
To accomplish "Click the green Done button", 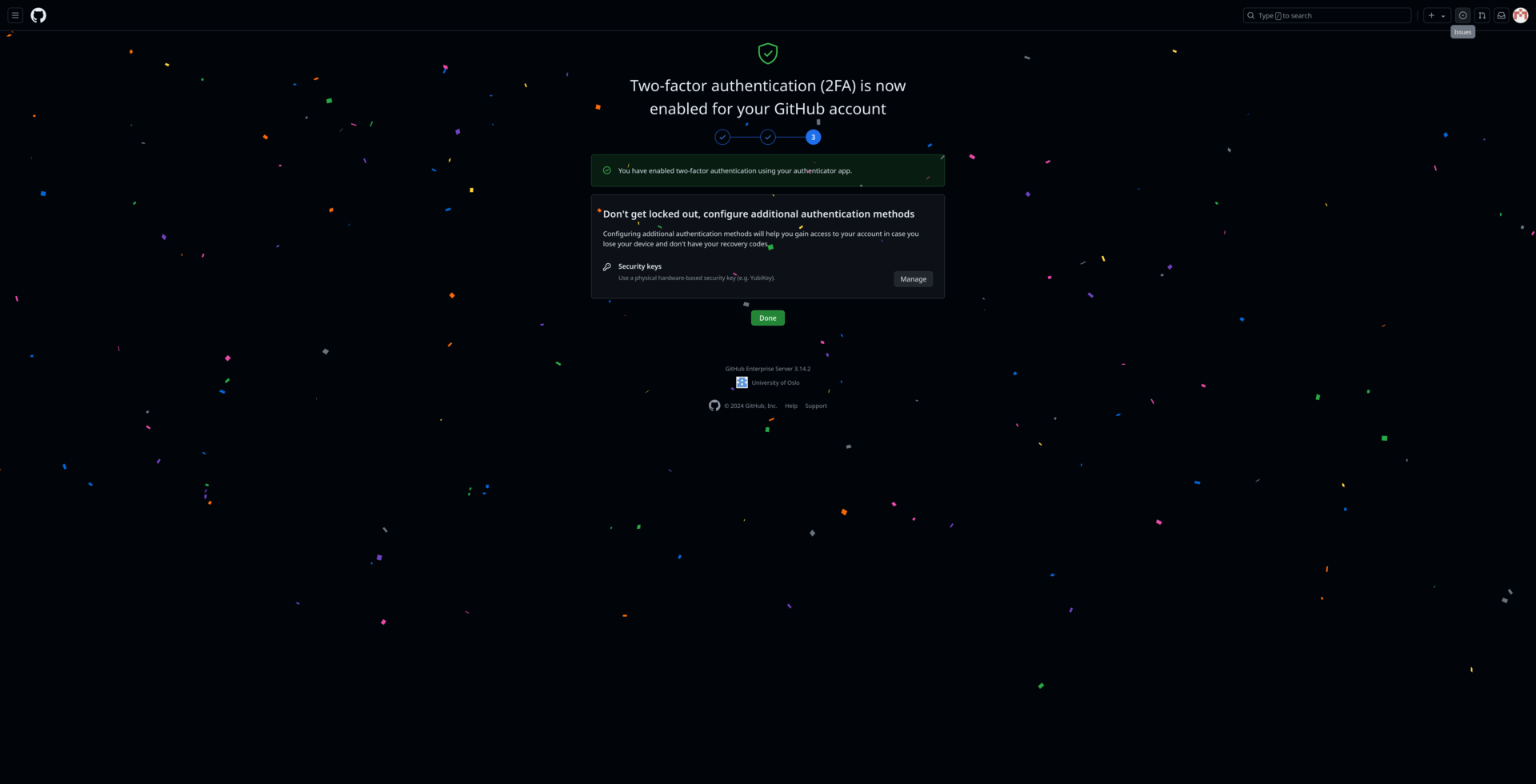I will click(x=768, y=318).
